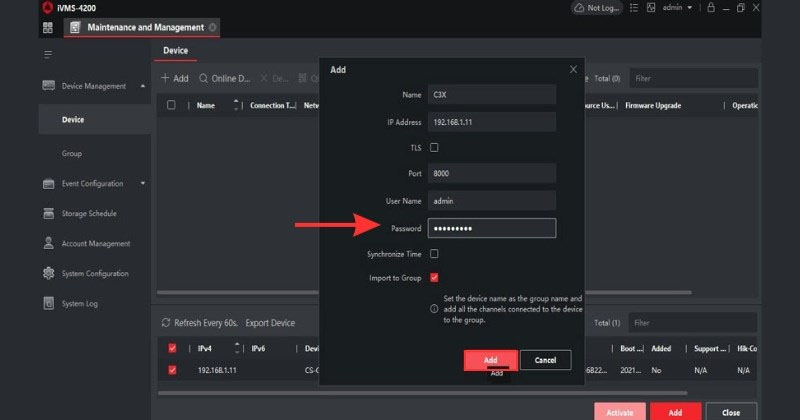Click the User Name field showing admin
The image size is (800, 420).
pos(492,201)
